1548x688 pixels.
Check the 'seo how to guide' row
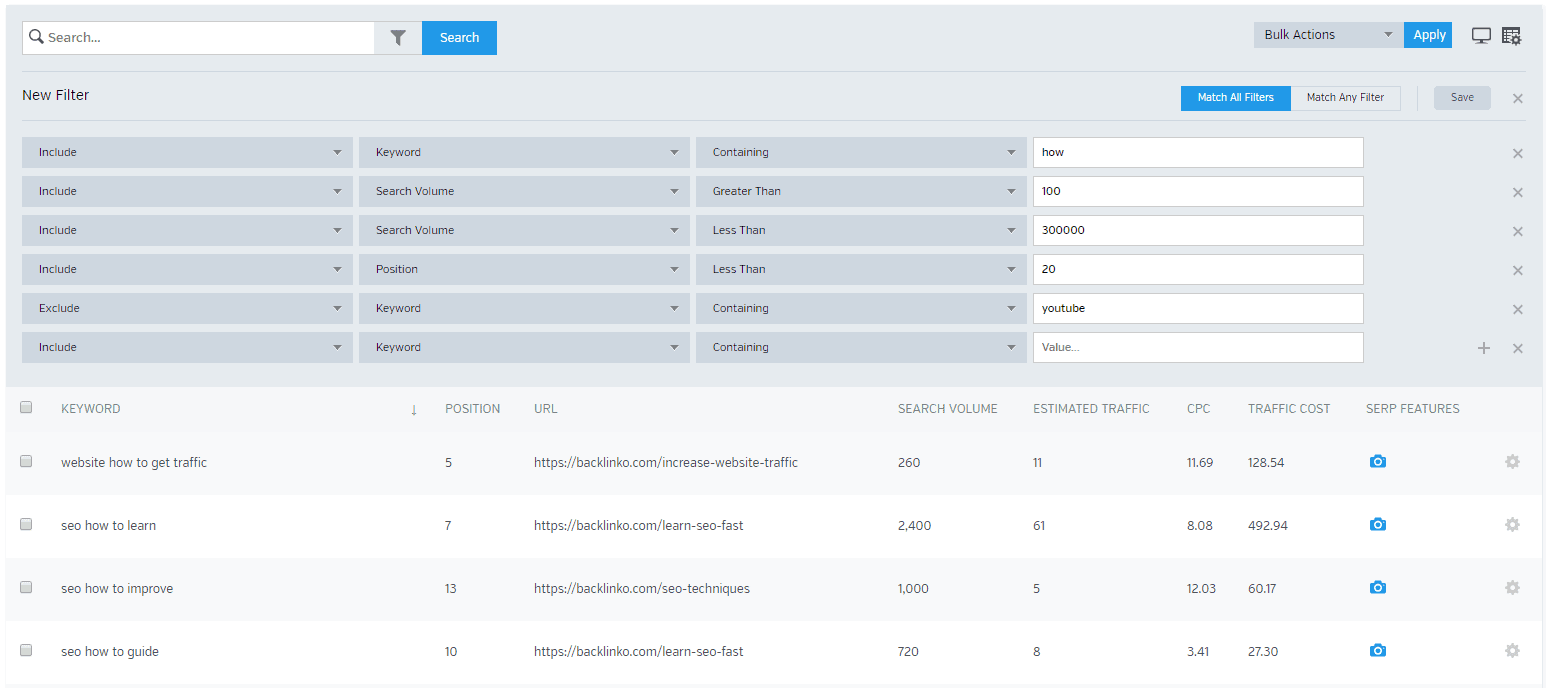pyautogui.click(x=26, y=650)
